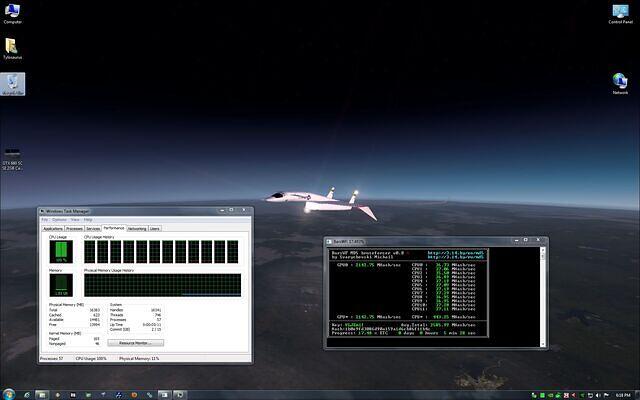Switch to the Applications tab
Viewport: 640px width, 400px height.
tap(53, 229)
